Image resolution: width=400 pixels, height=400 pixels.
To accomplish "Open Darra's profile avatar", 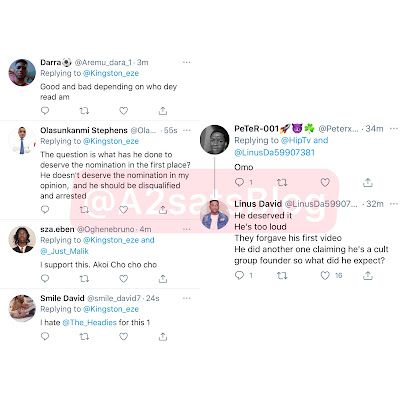I will tap(22, 72).
